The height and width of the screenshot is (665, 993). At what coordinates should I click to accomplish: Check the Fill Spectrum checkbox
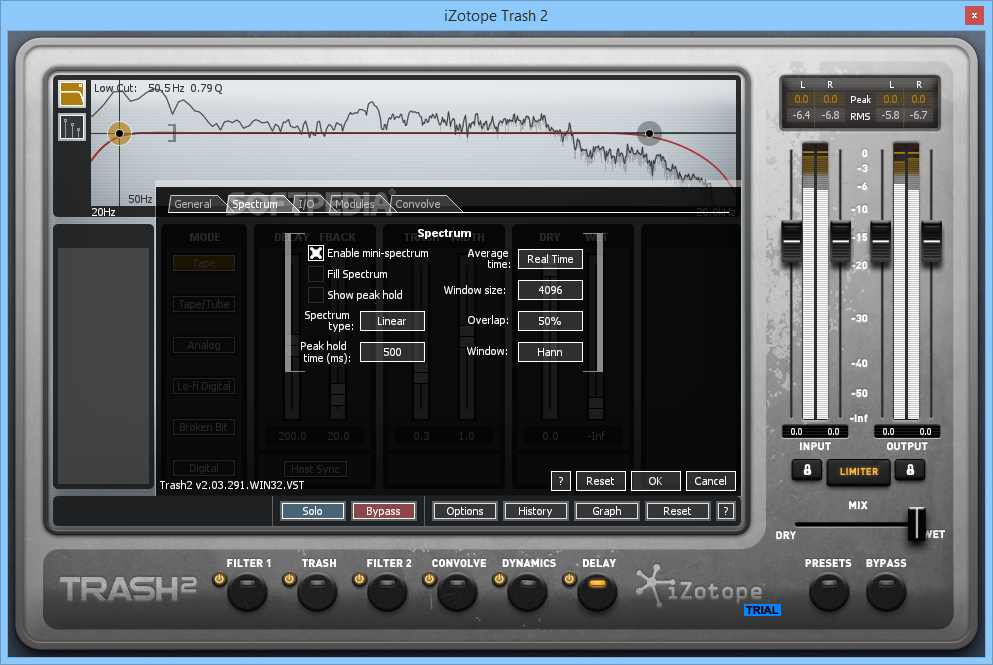tap(315, 274)
